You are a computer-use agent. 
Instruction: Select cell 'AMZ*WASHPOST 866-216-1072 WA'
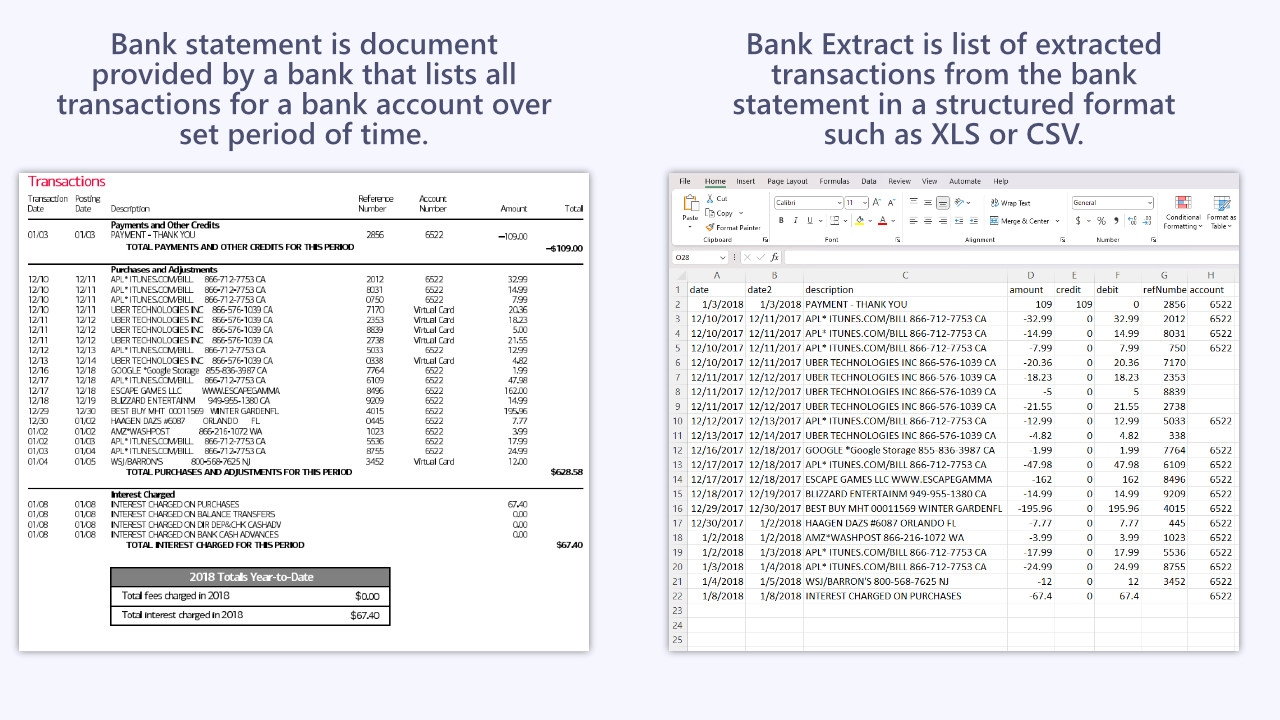tap(905, 537)
